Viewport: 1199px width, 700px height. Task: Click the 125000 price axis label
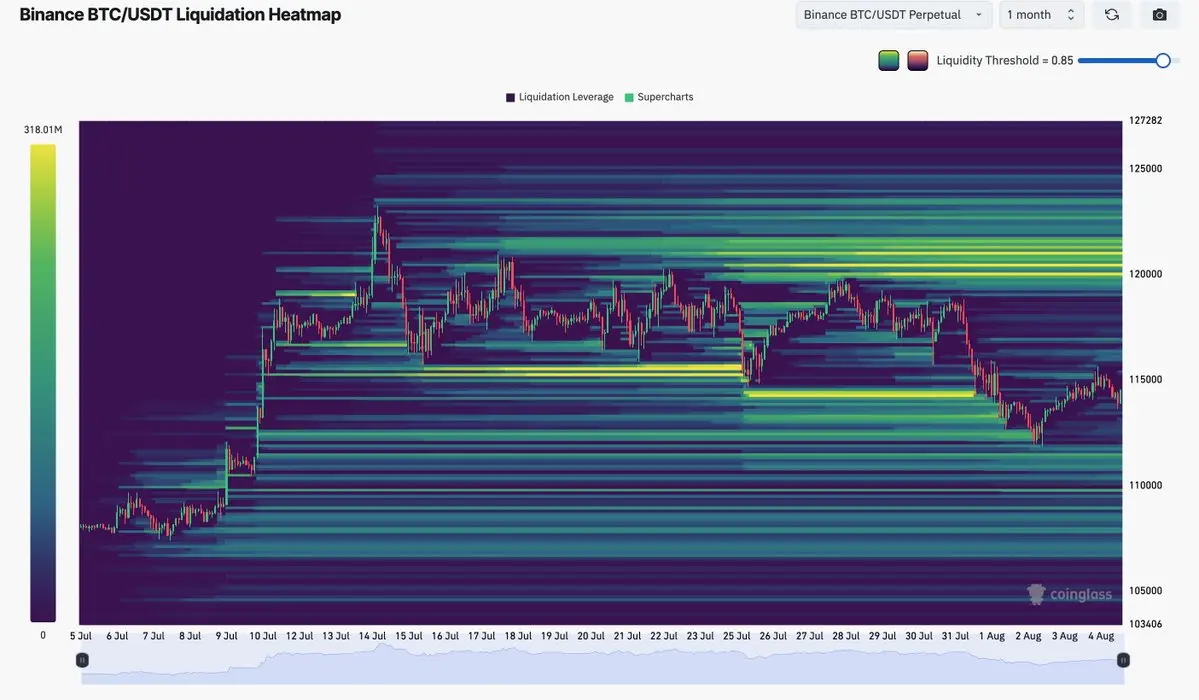(1145, 168)
